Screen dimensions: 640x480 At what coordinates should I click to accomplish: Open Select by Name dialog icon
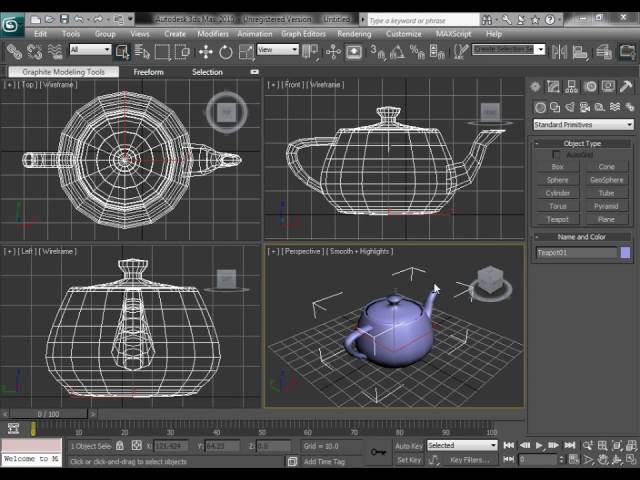(x=142, y=52)
